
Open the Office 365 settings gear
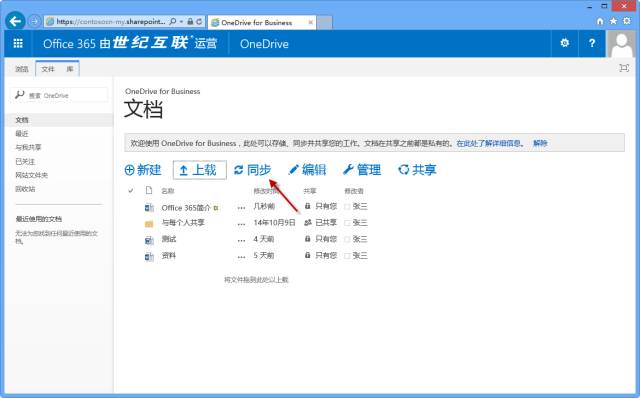(x=564, y=43)
